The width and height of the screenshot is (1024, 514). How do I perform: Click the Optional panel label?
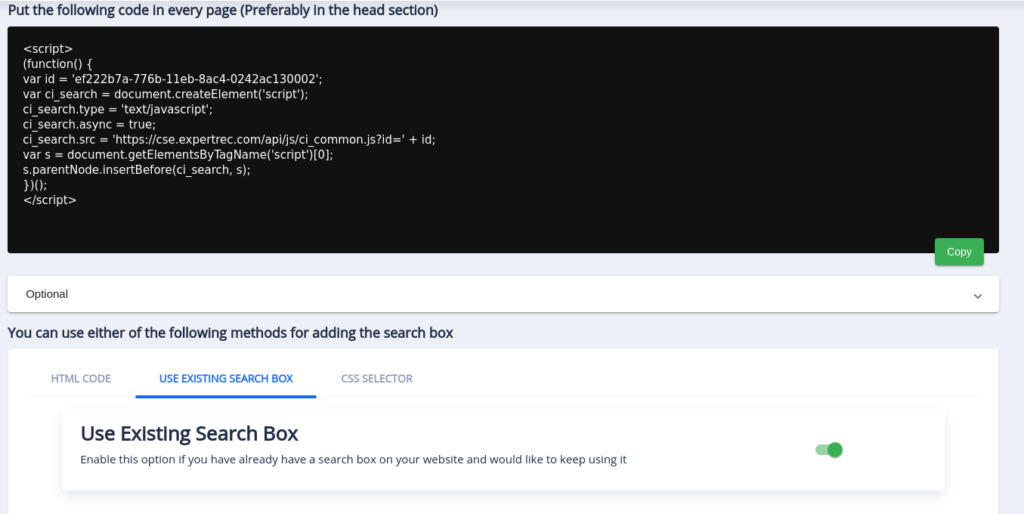click(47, 294)
